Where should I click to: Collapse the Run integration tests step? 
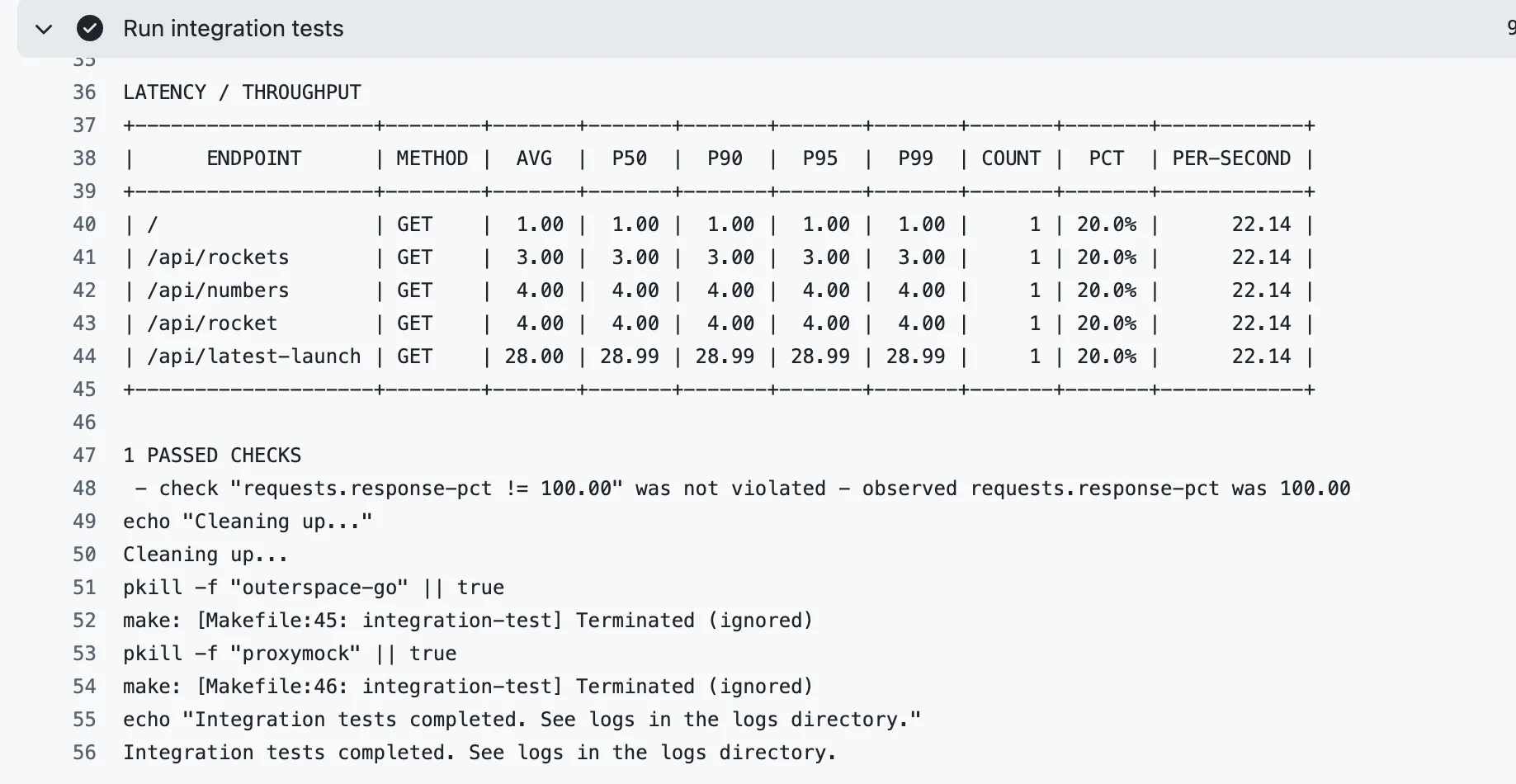(44, 29)
